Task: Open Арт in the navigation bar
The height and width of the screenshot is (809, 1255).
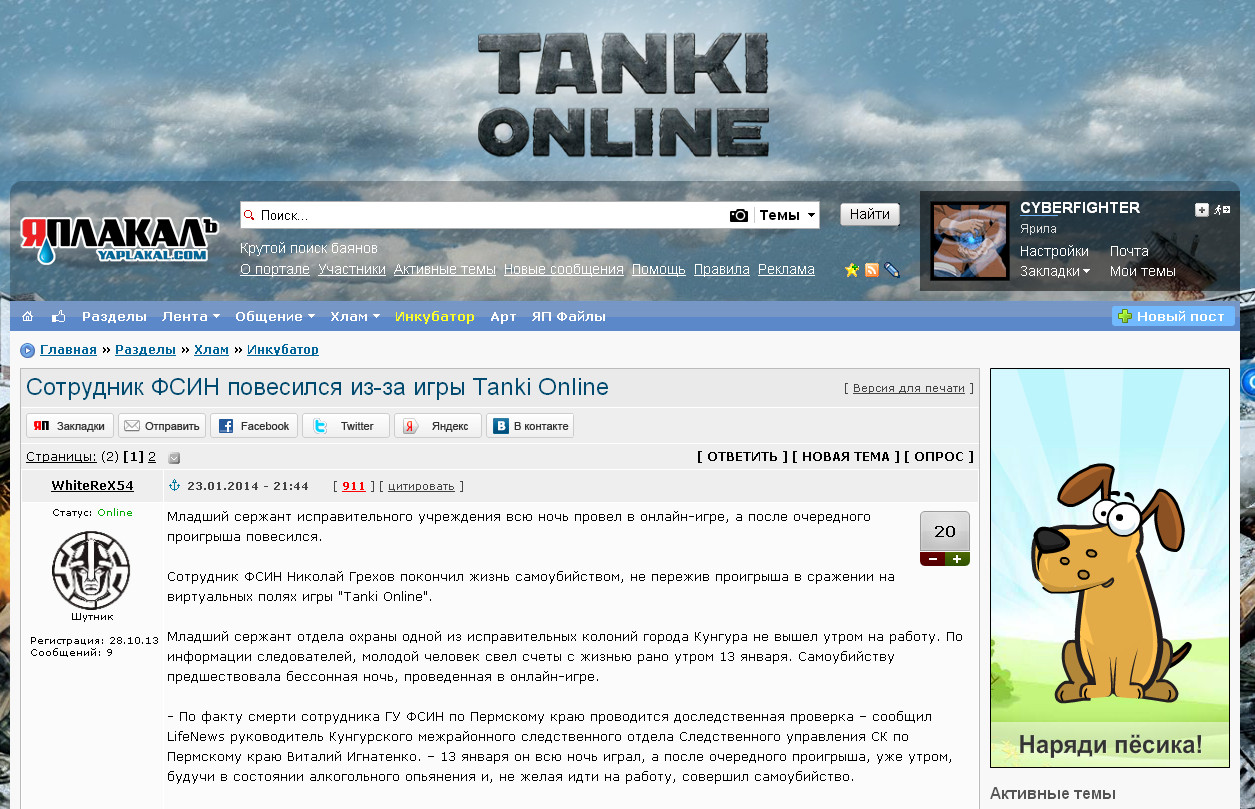Action: (x=503, y=316)
